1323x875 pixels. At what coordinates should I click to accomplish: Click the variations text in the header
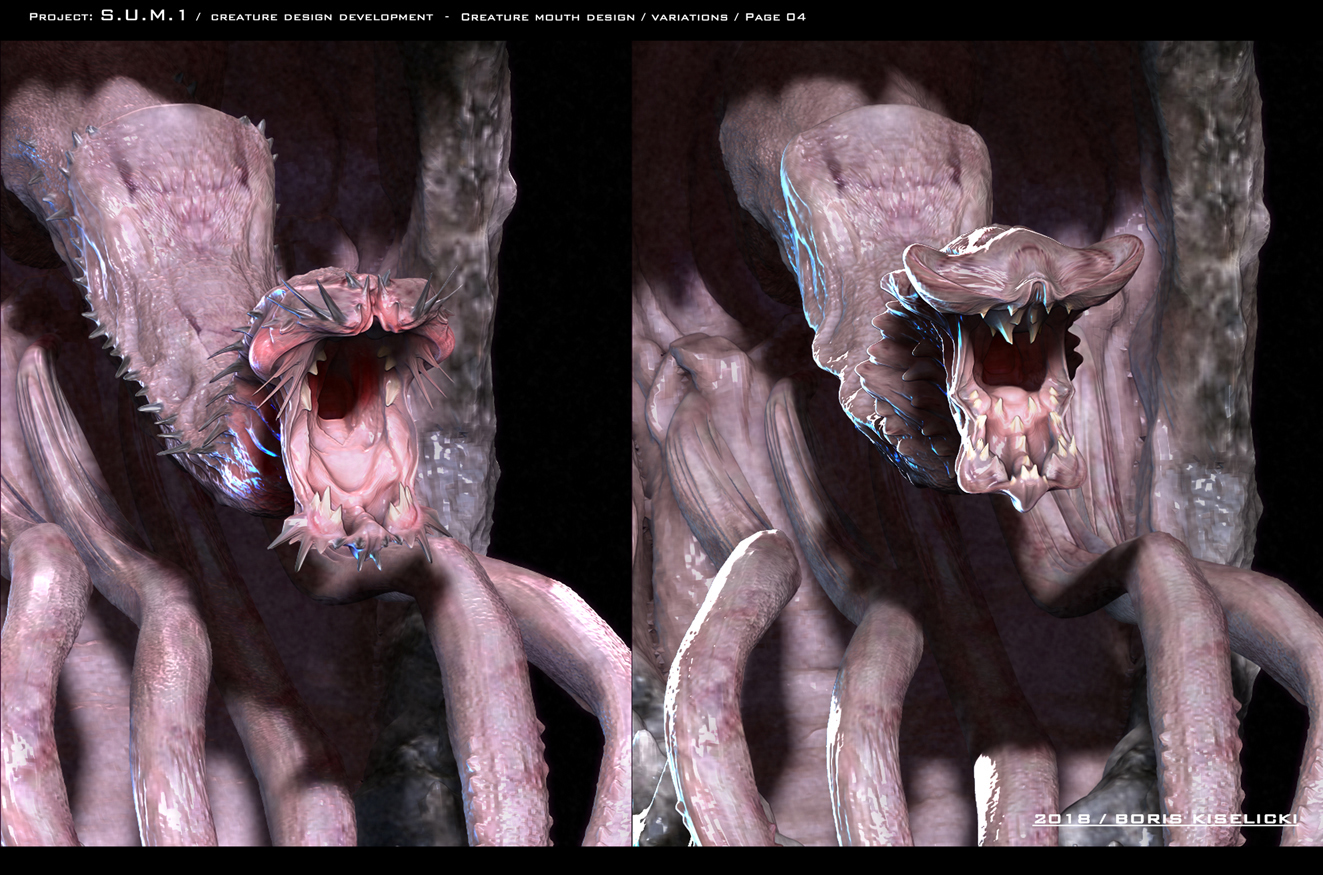tap(690, 16)
